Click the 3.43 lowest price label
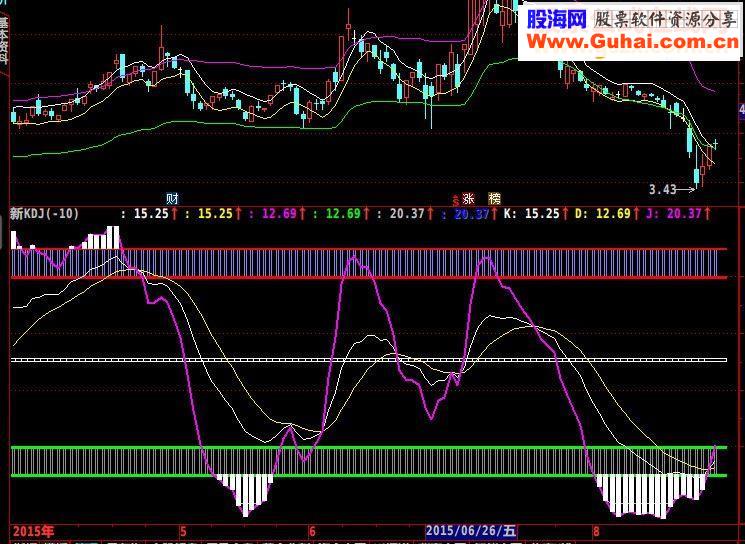745x544 pixels. click(x=662, y=190)
